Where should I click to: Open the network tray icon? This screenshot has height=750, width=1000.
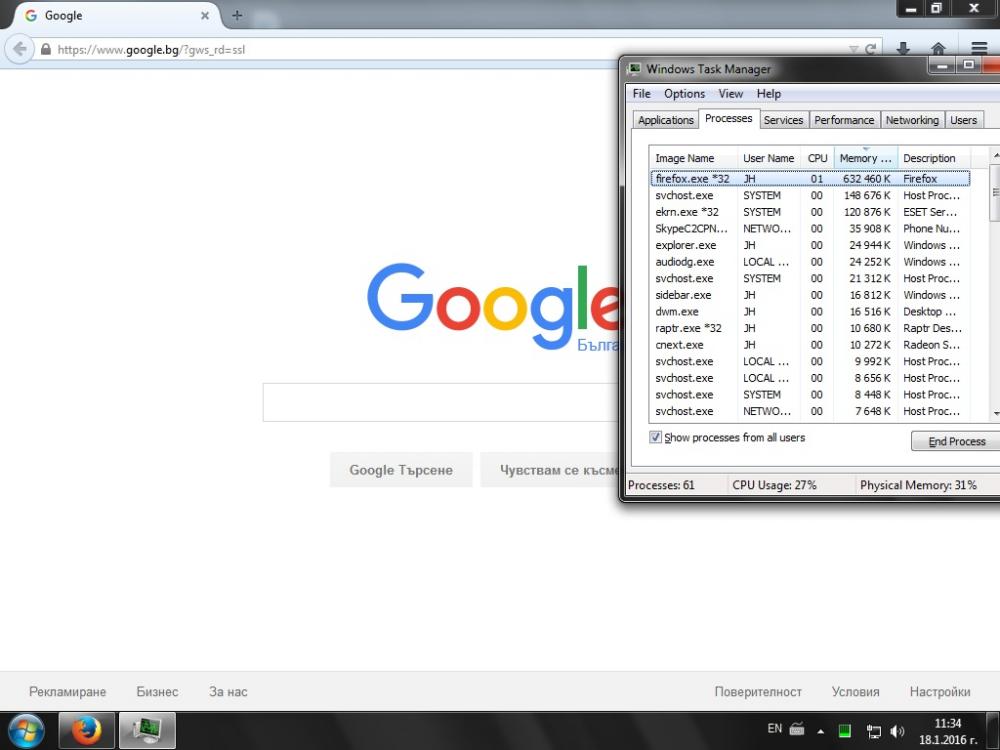[x=873, y=732]
